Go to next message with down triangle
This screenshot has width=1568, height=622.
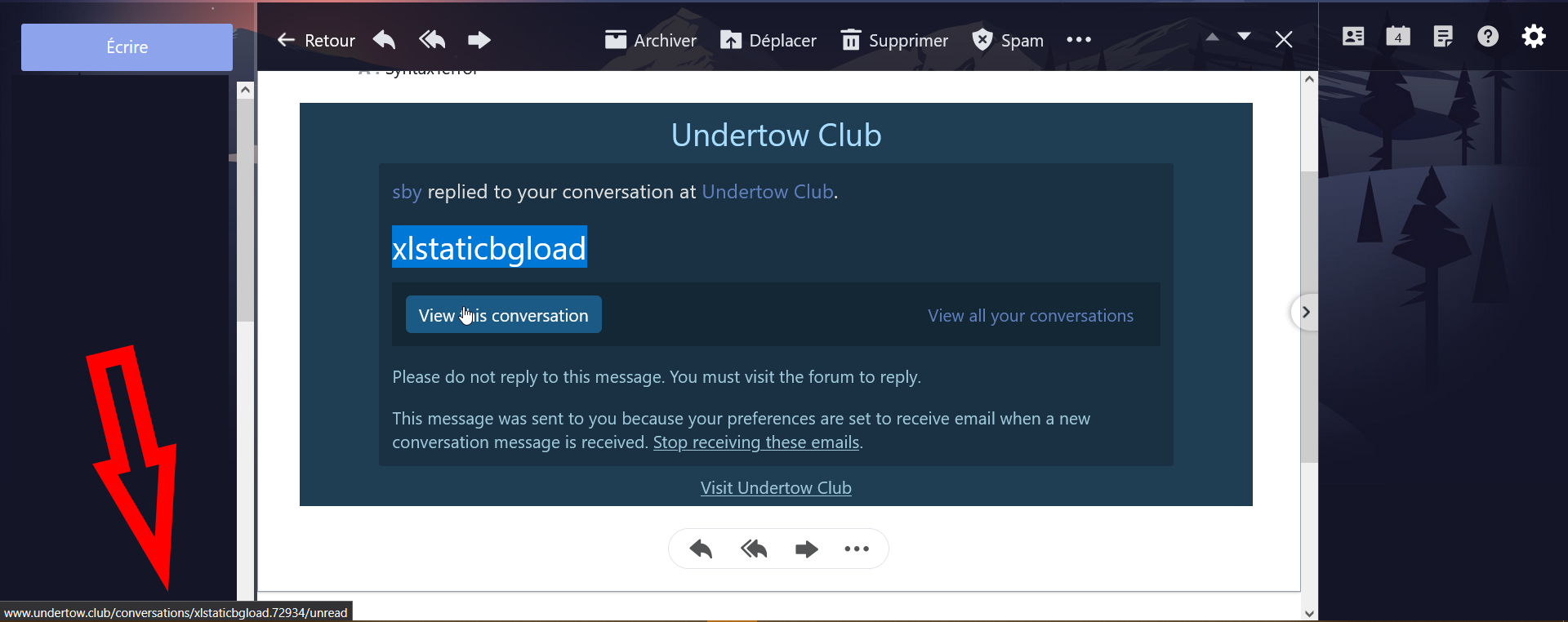1244,38
